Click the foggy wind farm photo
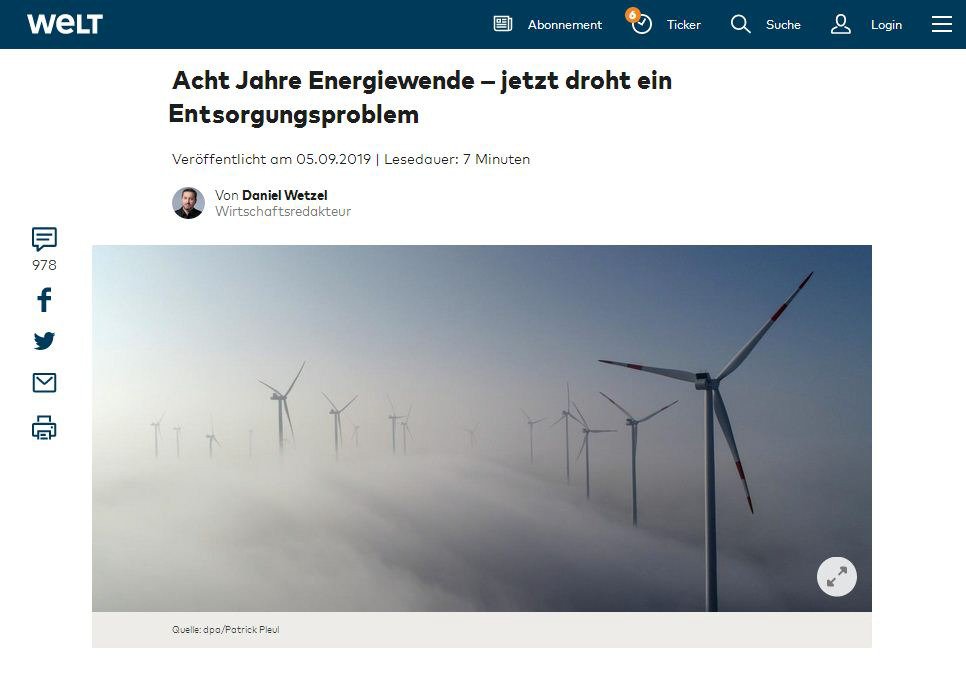 (482, 428)
